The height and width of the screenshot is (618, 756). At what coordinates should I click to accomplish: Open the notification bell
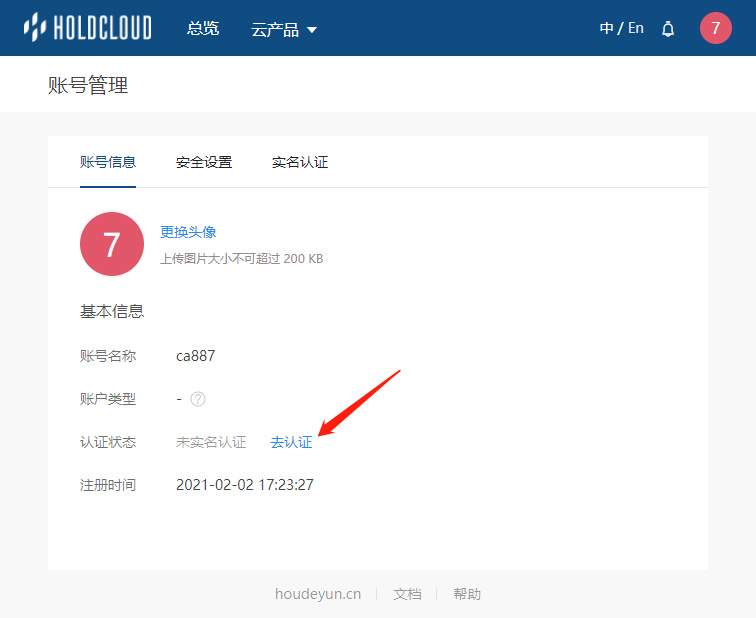668,29
